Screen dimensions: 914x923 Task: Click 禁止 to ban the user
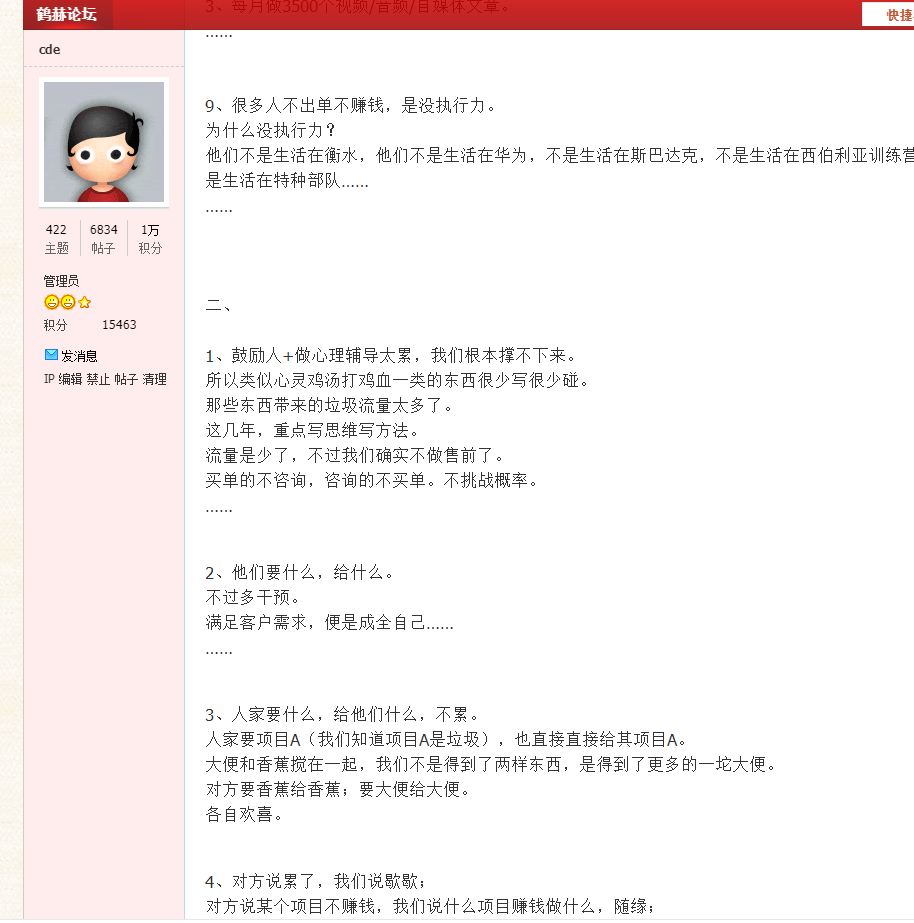(x=98, y=379)
